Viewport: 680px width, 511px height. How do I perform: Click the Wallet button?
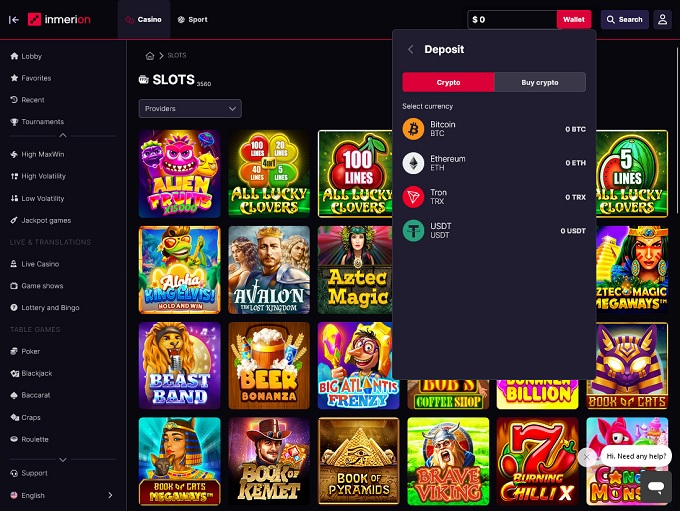click(574, 20)
